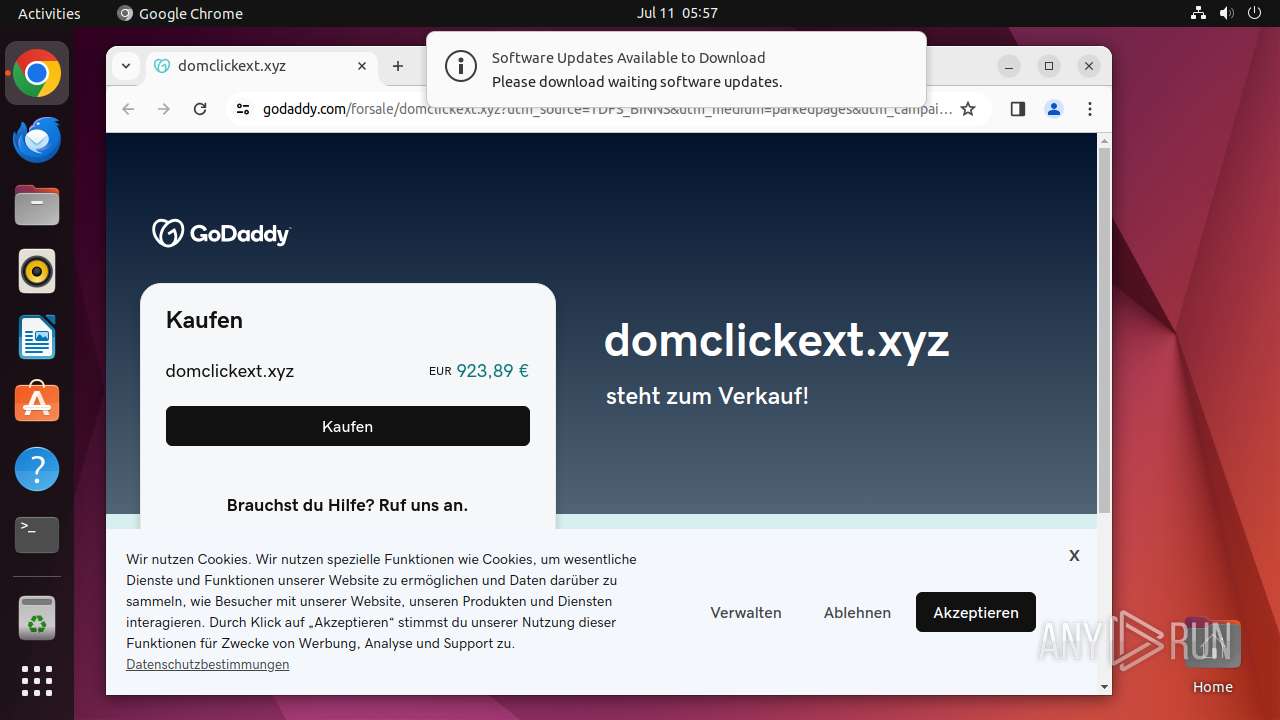Open Google Chrome from the dock
This screenshot has height=720, width=1280.
[37, 73]
